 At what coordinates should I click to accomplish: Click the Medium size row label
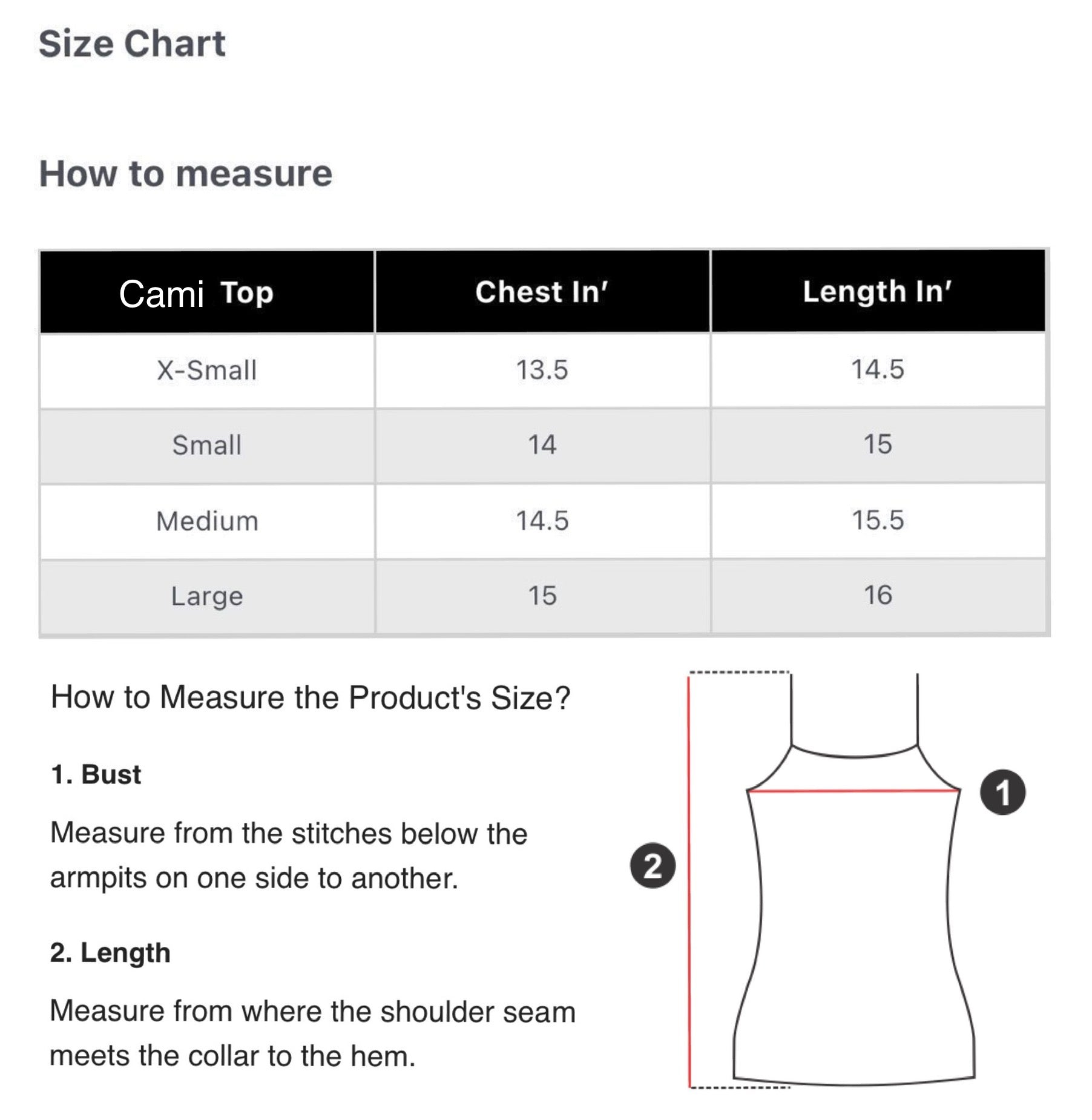coord(207,521)
